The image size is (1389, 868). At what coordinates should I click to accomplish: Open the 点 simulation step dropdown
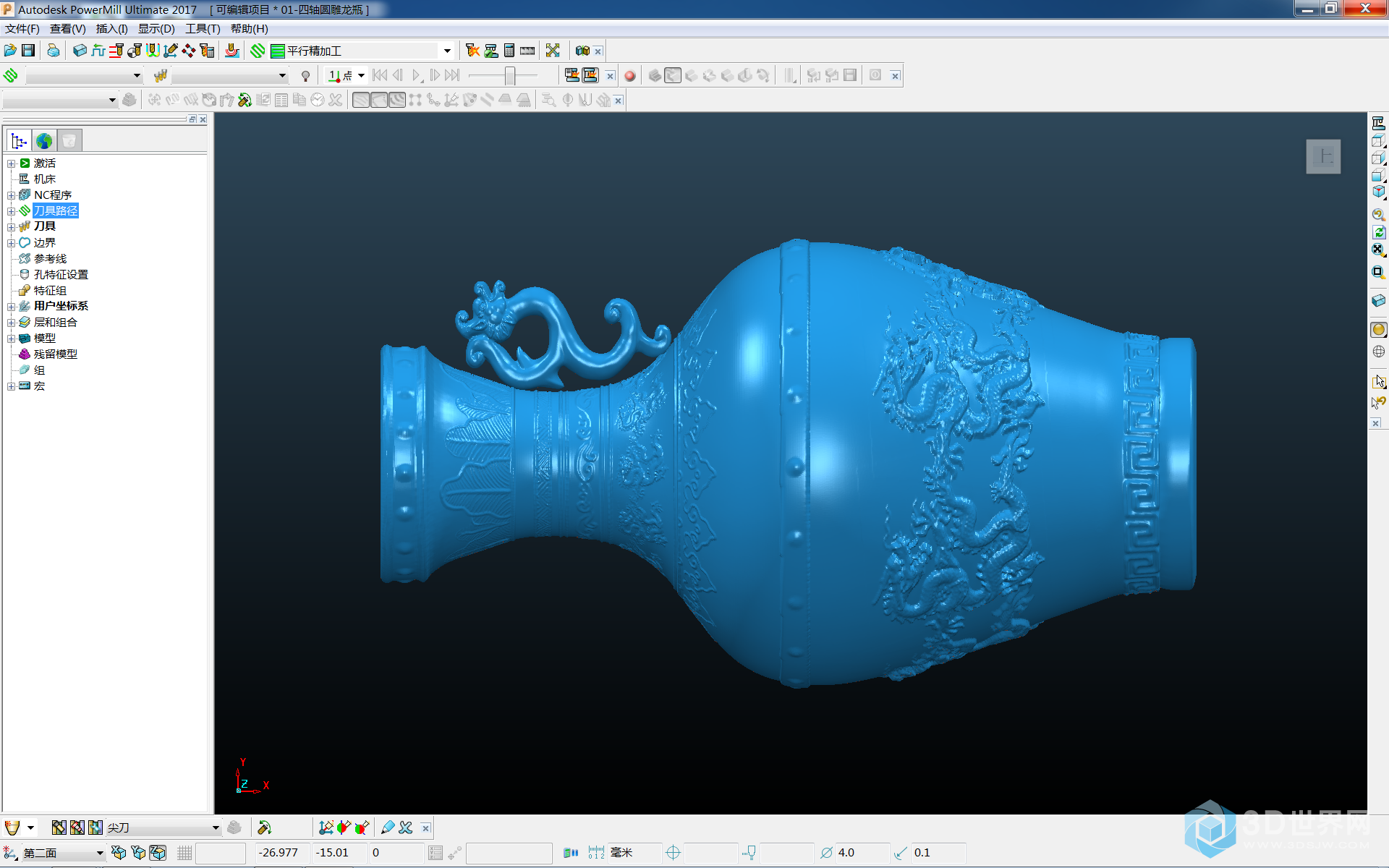[361, 76]
